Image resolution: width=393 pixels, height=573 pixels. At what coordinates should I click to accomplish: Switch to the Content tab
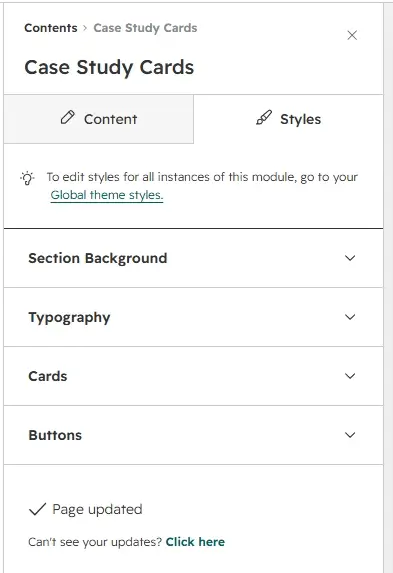99,119
